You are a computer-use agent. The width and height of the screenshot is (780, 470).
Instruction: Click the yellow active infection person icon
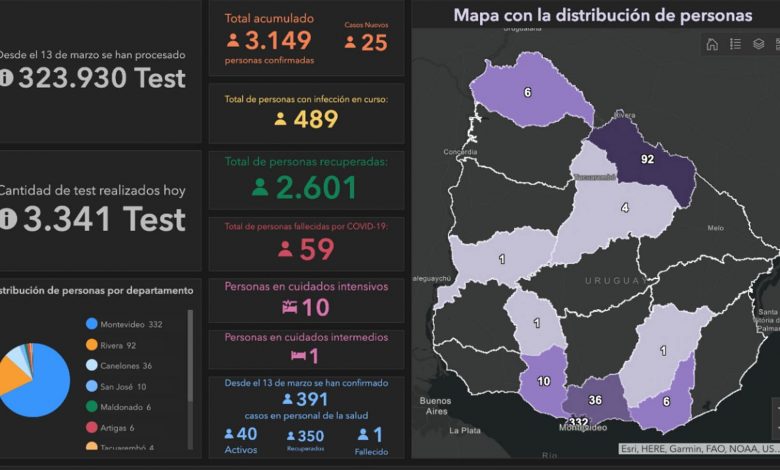tap(280, 119)
